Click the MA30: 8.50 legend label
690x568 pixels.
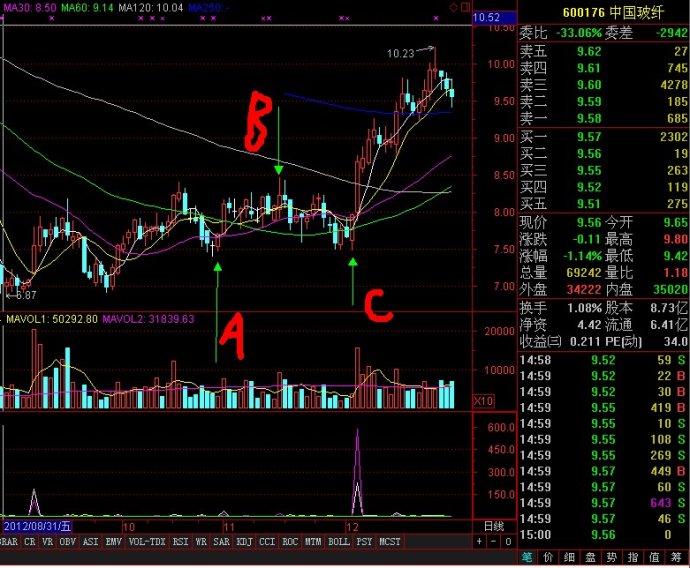click(x=30, y=7)
